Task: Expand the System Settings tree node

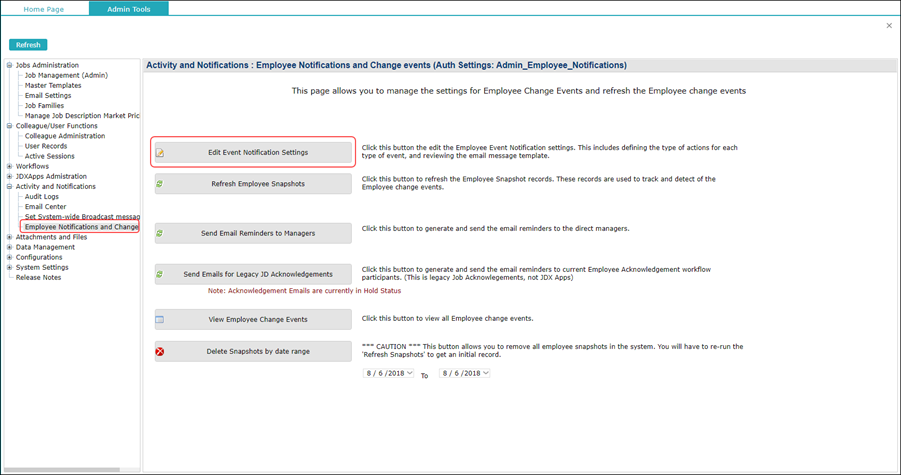Action: click(9, 268)
